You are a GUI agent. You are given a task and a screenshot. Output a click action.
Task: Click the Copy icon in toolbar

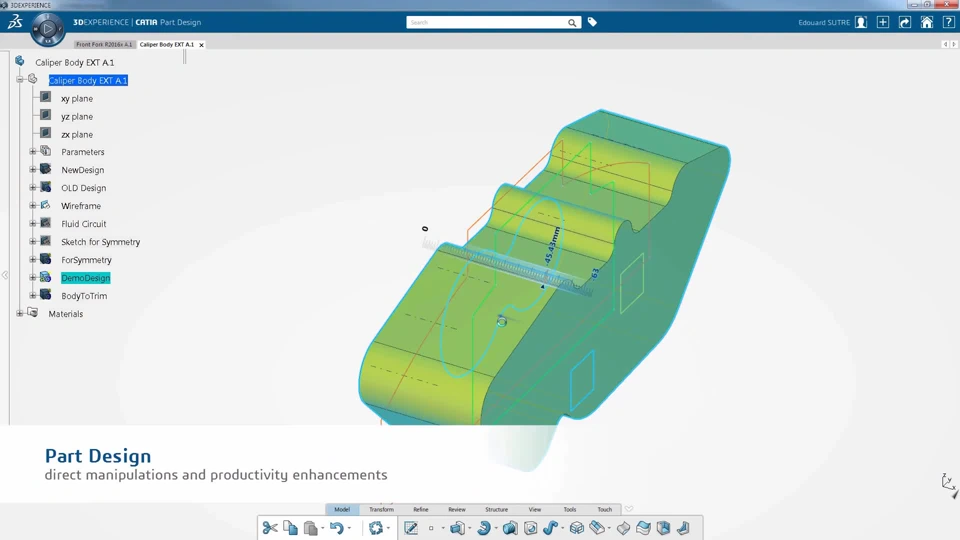[290, 528]
